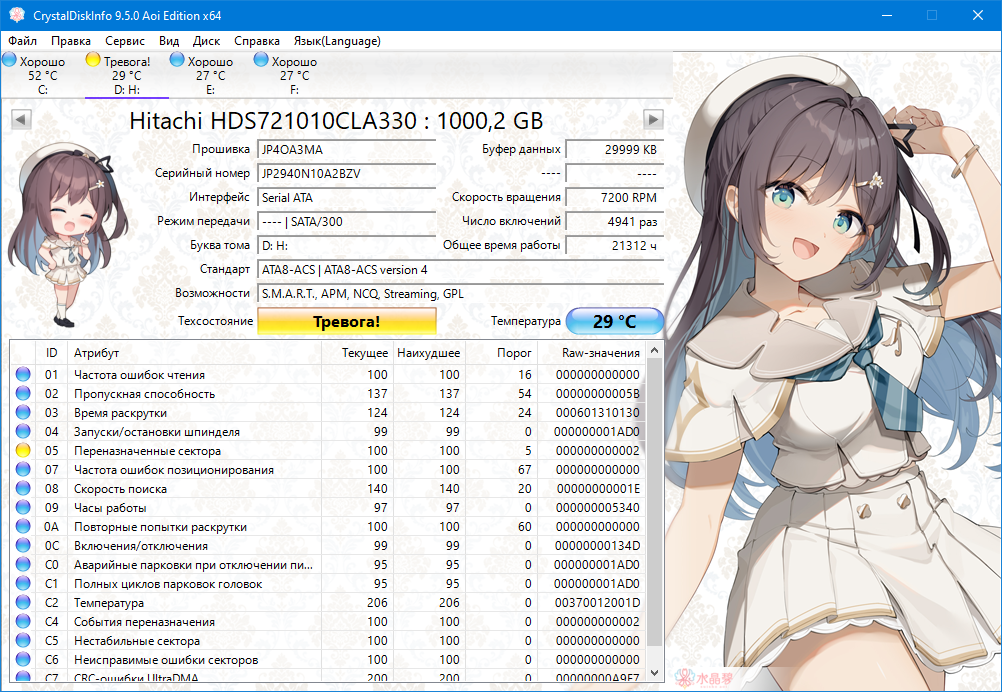Screen dimensions: 1002x692
Task: Click the blue status icon for disk C:
Action: (x=10, y=60)
